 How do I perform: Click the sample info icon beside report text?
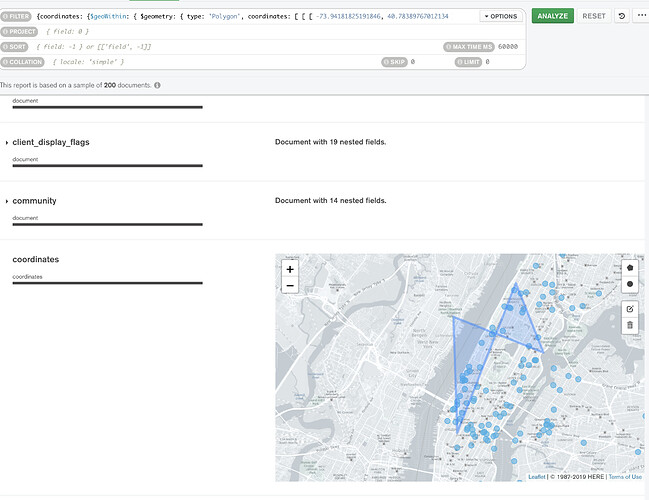pos(158,85)
